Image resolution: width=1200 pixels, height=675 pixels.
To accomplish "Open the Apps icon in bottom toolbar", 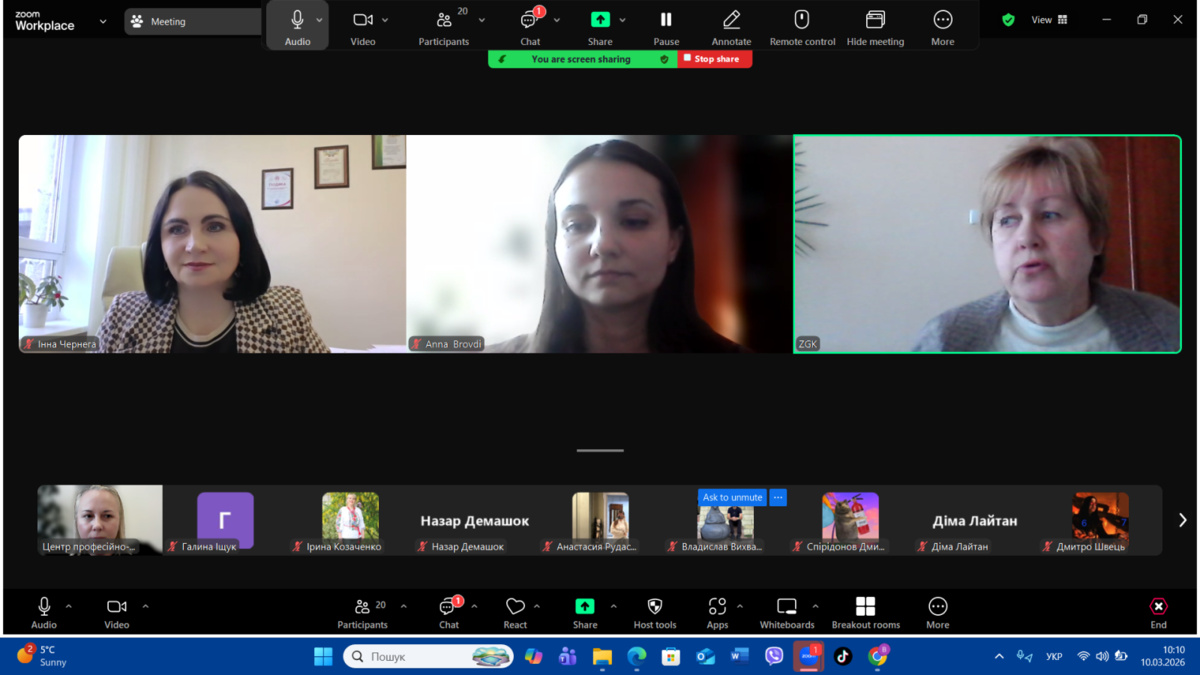I will (x=717, y=607).
